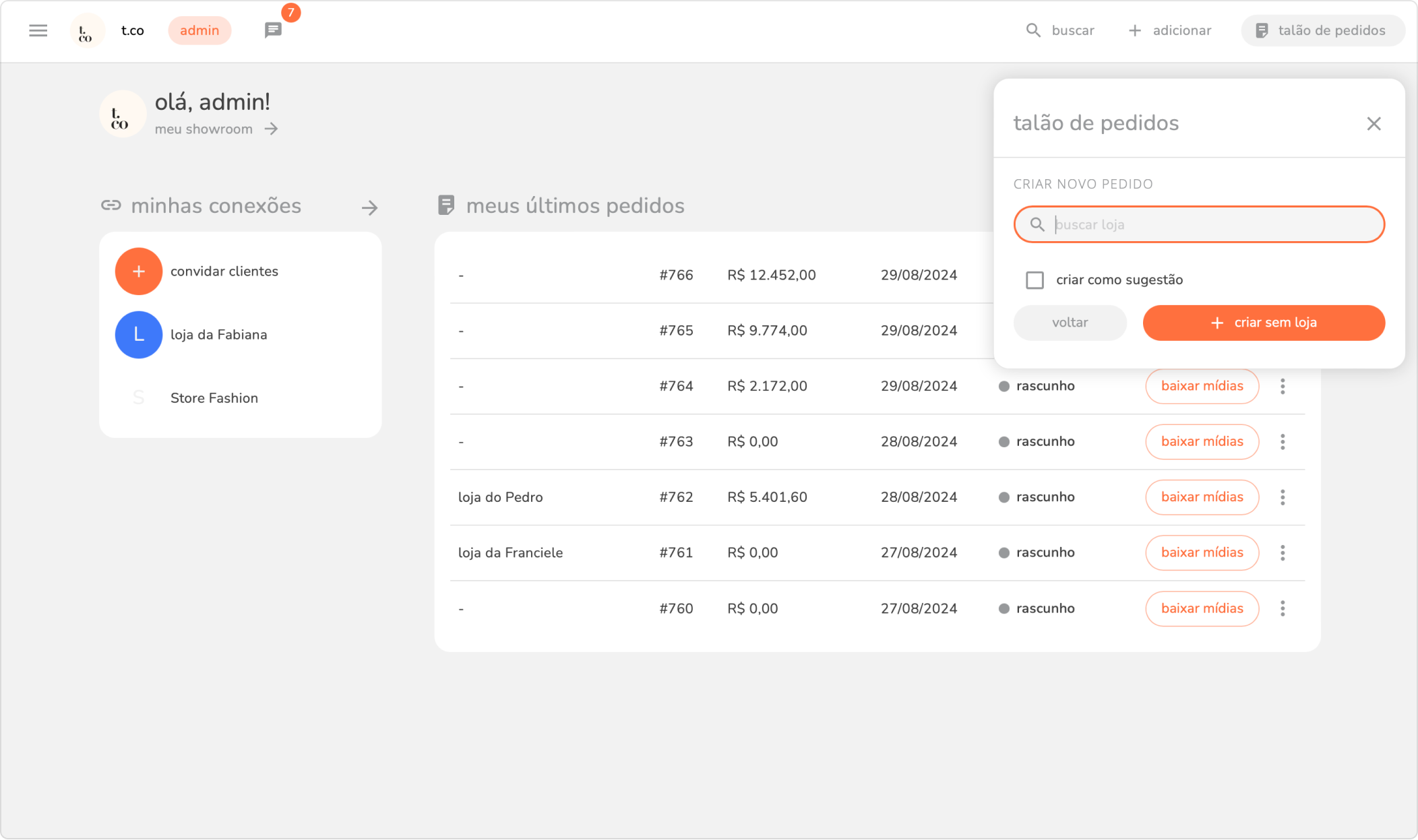Viewport: 1418px width, 840px height.
Task: Click the buscar search icon
Action: tap(1032, 30)
